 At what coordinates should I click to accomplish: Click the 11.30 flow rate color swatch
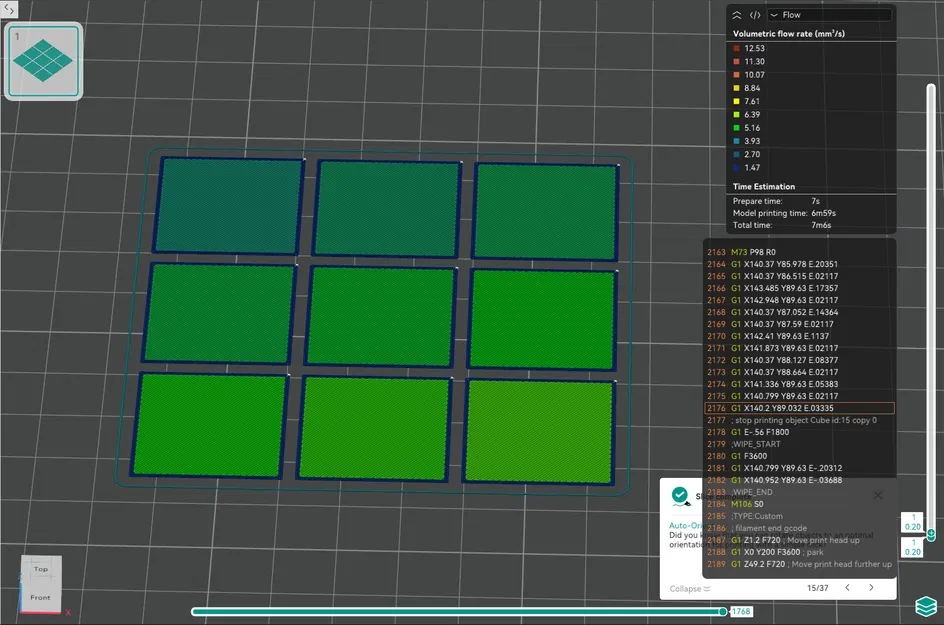point(736,61)
